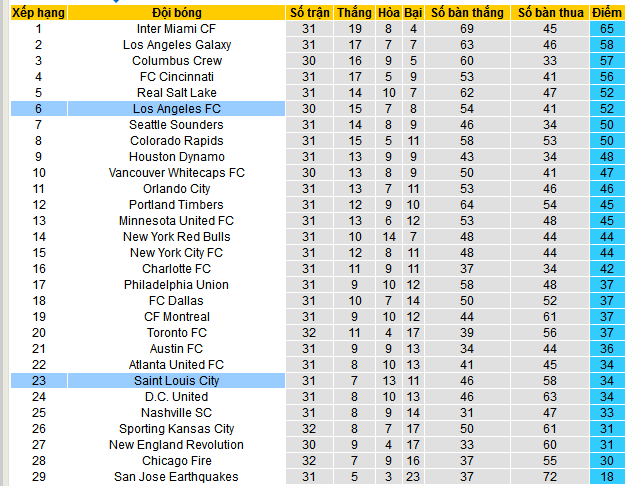Click the Điểm column header
Viewport: 625px width, 486px height.
pos(607,13)
